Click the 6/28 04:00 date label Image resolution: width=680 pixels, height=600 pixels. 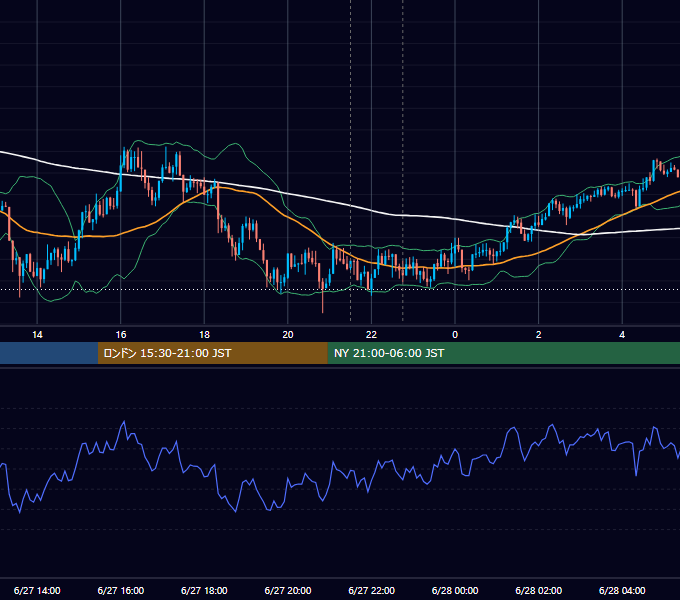click(622, 590)
